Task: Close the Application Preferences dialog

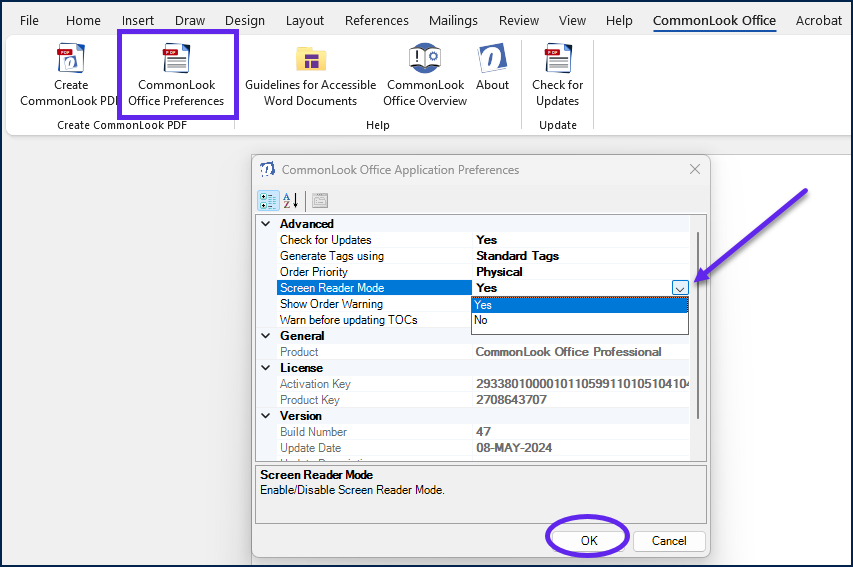Action: pos(695,169)
